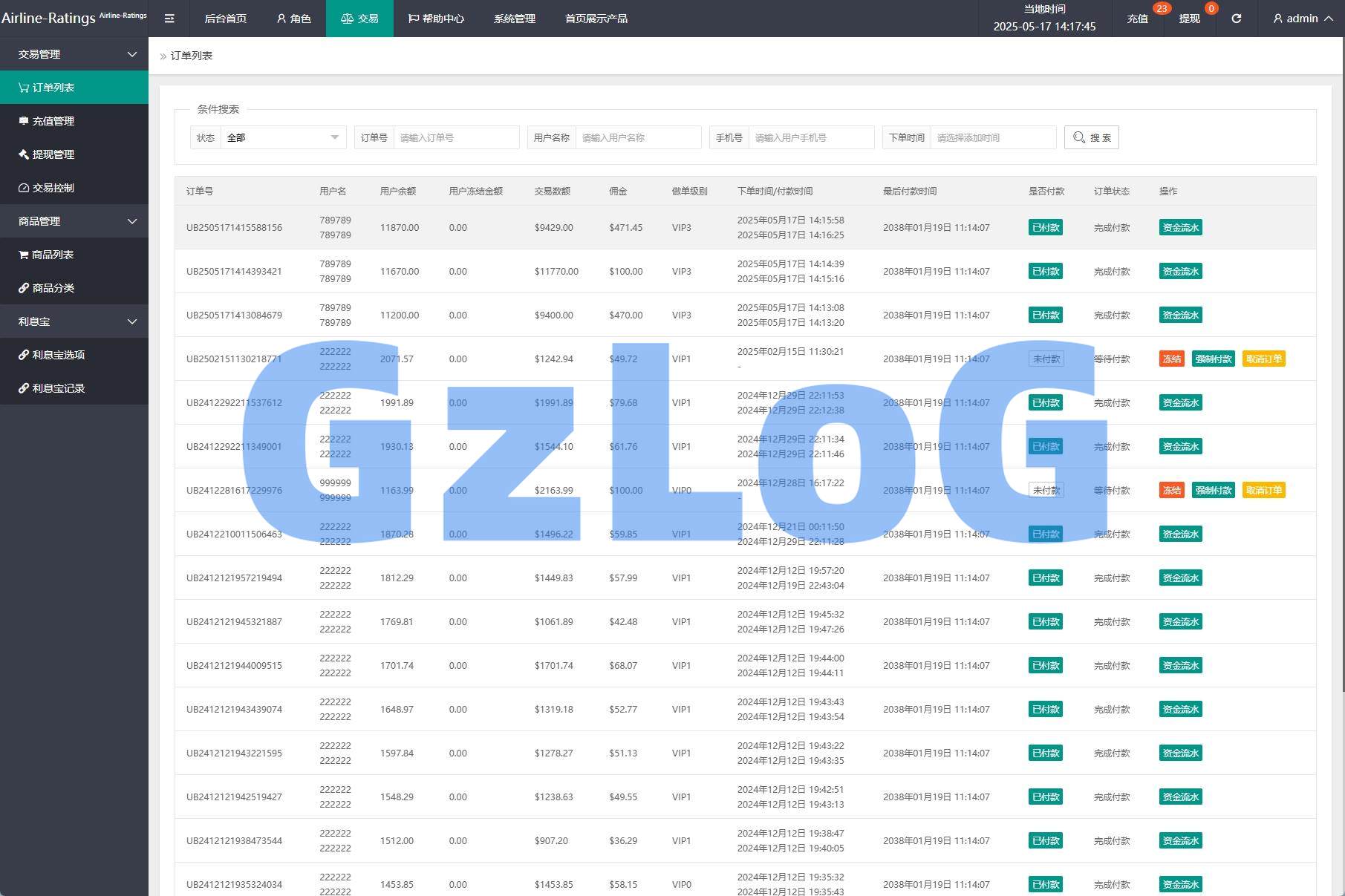This screenshot has height=896, width=1345.
Task: Switch to the 帮助中心 top tab
Action: coord(436,19)
